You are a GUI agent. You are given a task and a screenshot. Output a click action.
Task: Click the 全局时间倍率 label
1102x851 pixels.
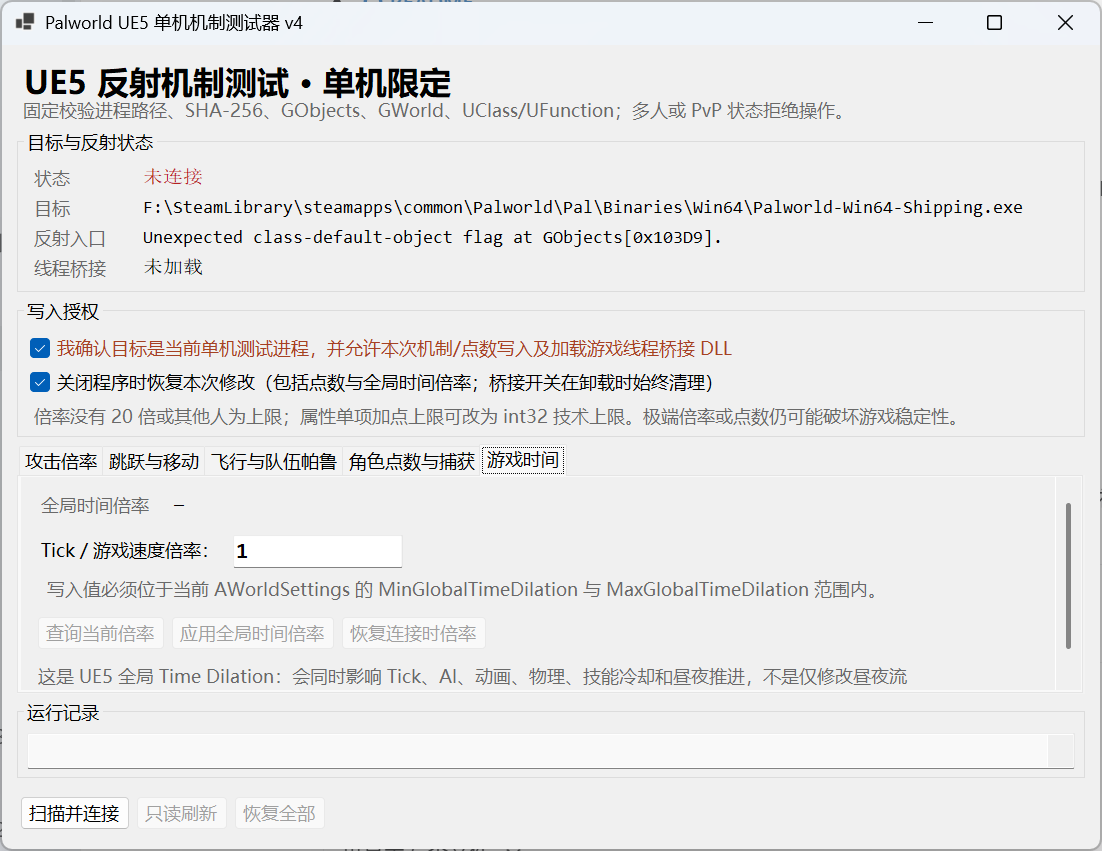coord(95,505)
